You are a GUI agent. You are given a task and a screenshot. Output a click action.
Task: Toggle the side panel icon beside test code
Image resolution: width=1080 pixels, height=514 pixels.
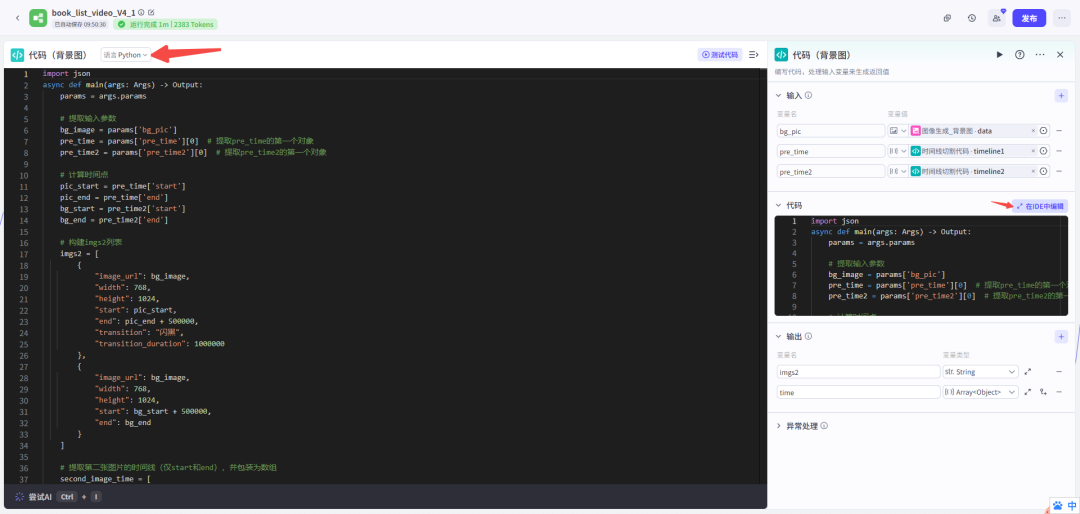[754, 55]
